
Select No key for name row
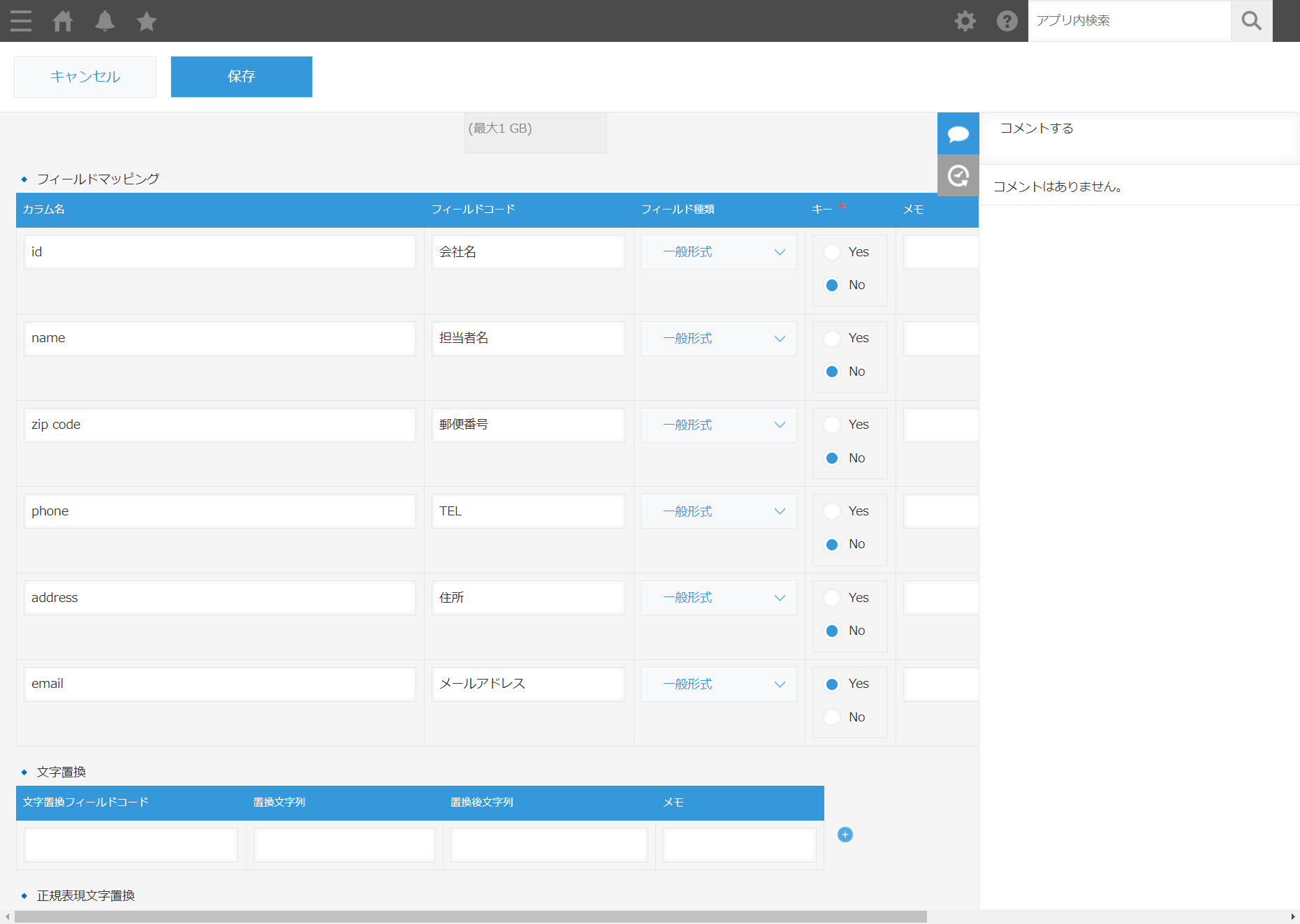click(832, 372)
